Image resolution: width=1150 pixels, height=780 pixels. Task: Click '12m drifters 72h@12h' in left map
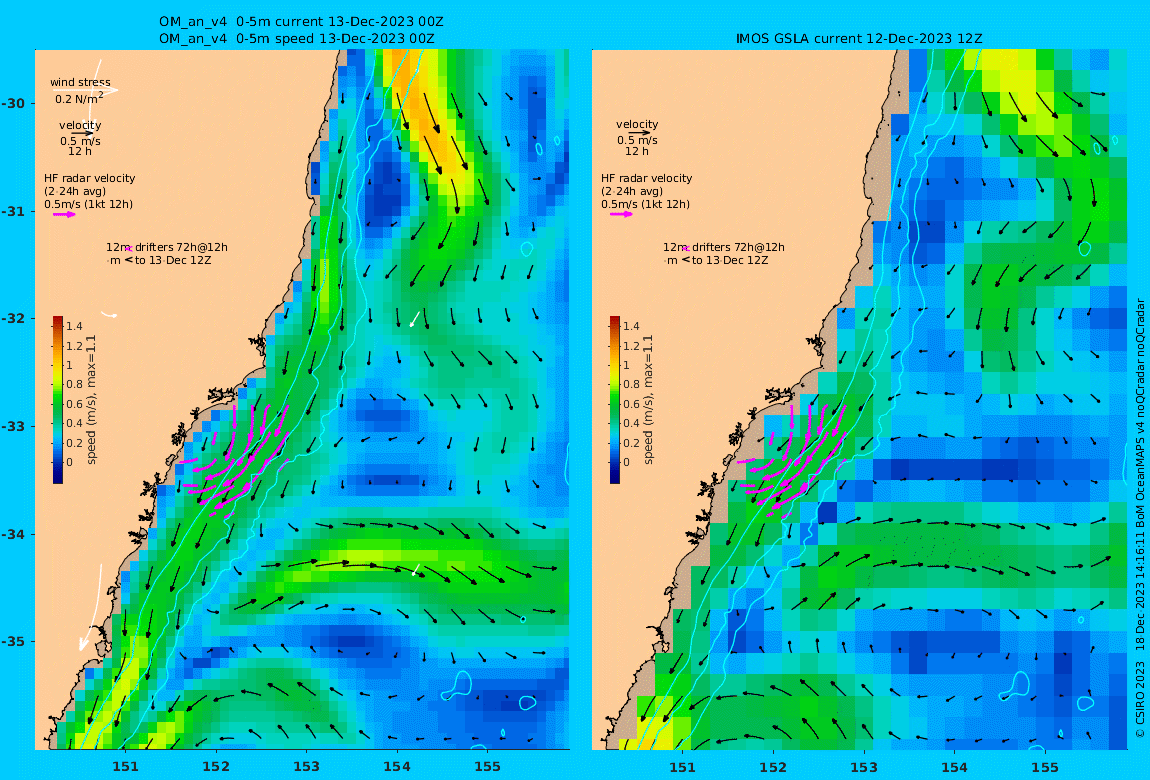coord(166,247)
